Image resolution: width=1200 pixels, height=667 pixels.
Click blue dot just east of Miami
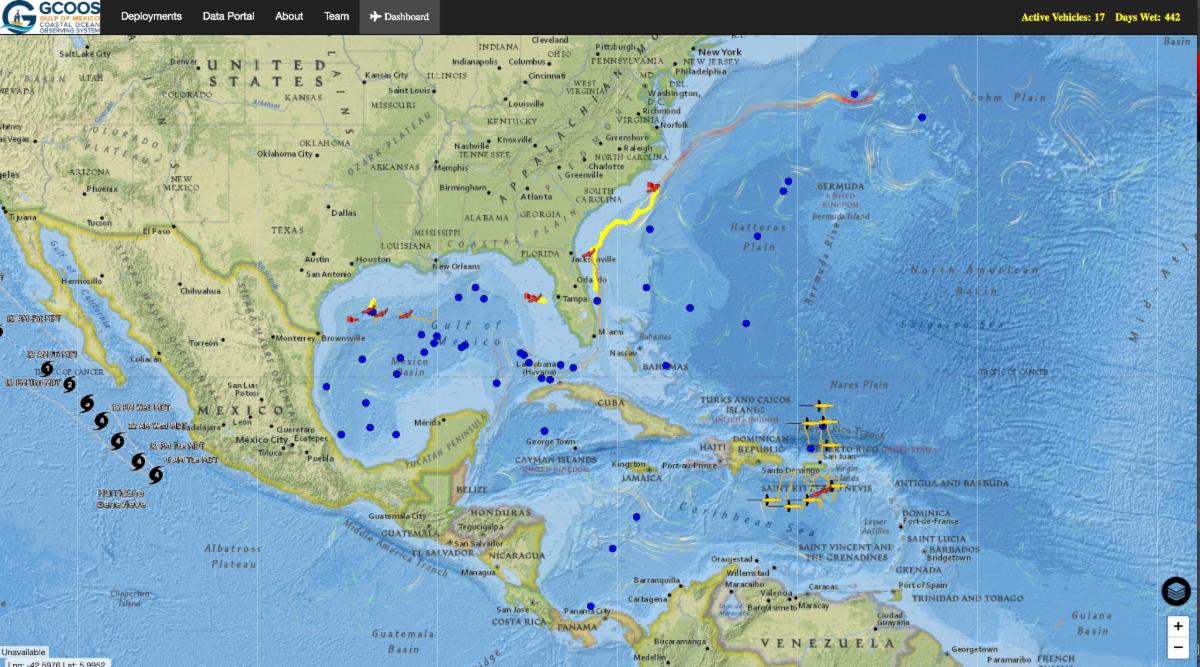coord(597,301)
